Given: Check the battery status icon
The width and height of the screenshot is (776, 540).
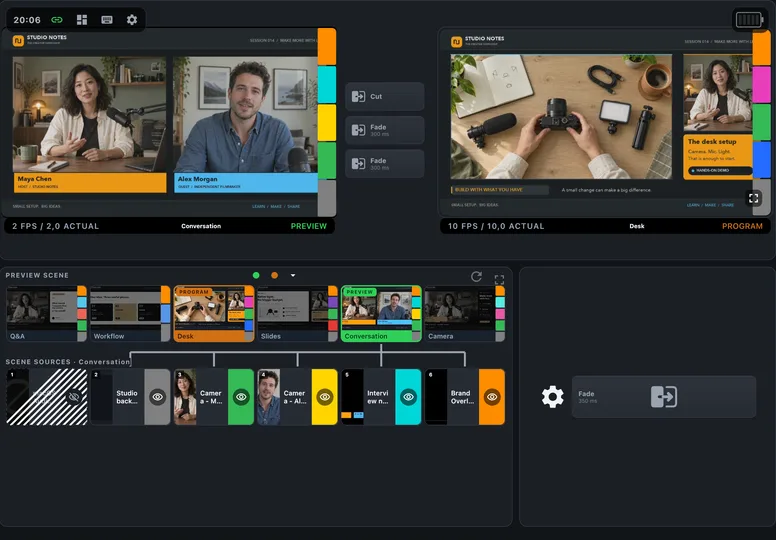Looking at the screenshot, I should tap(749, 20).
